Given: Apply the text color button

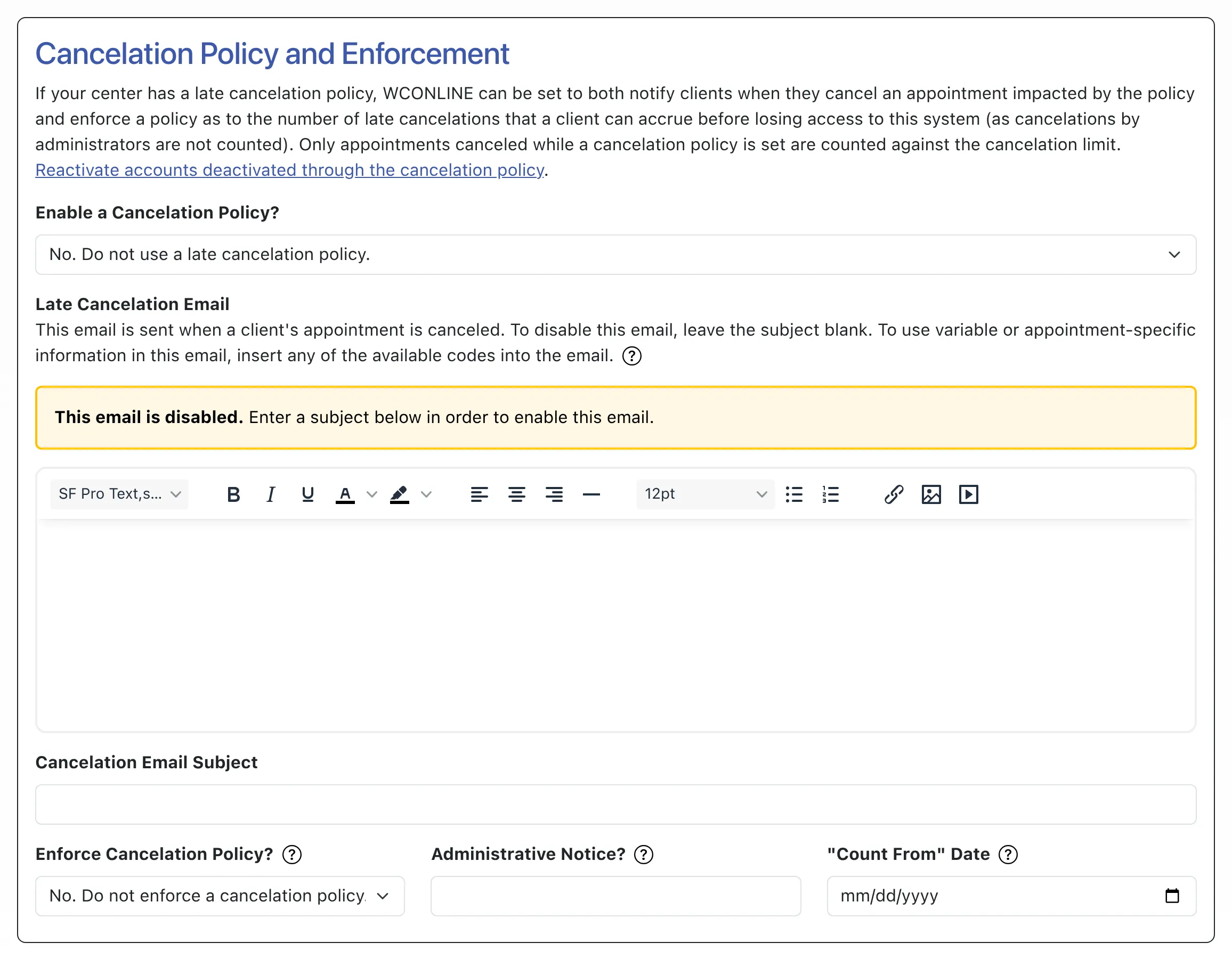Looking at the screenshot, I should pos(345,494).
